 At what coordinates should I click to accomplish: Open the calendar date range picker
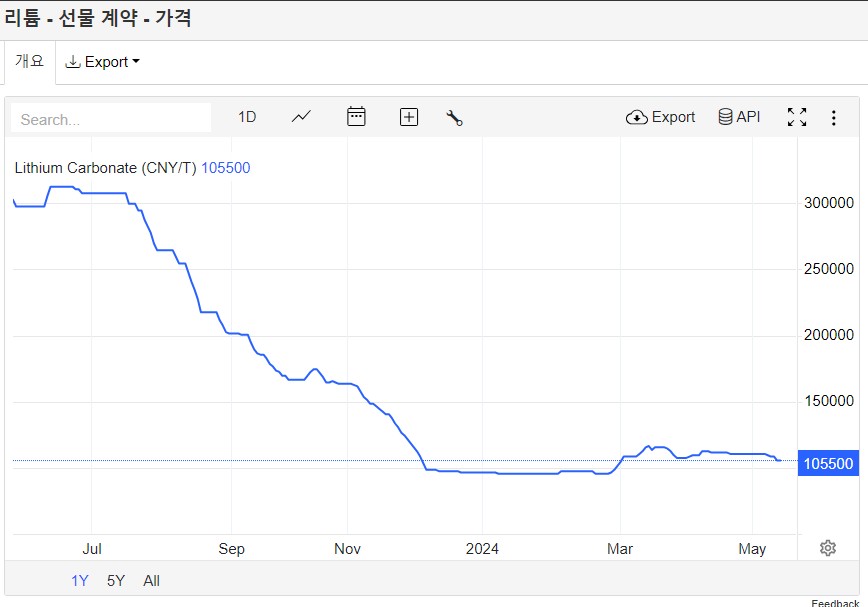[x=356, y=116]
